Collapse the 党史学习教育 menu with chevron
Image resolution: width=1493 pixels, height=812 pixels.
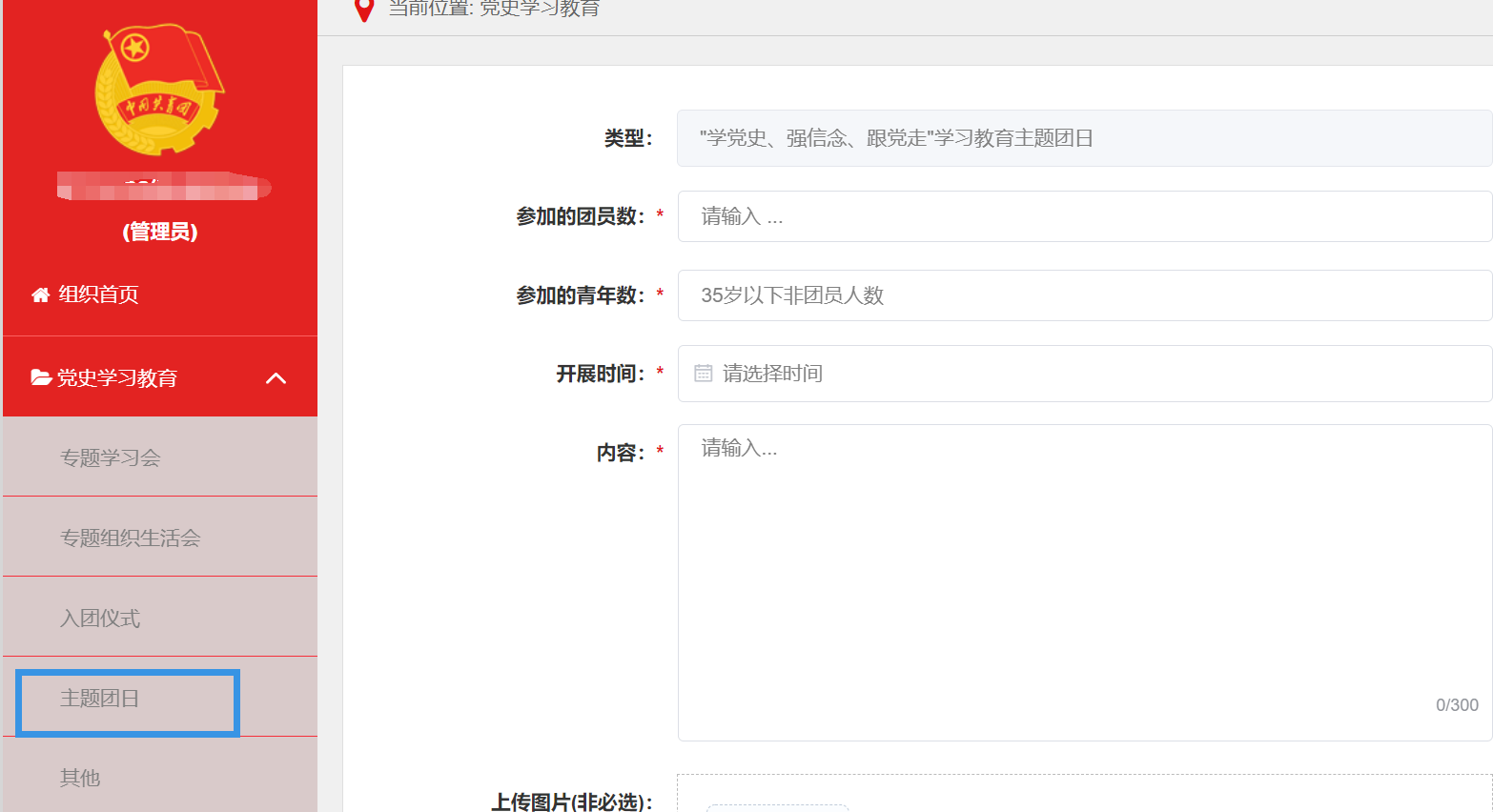(x=276, y=378)
